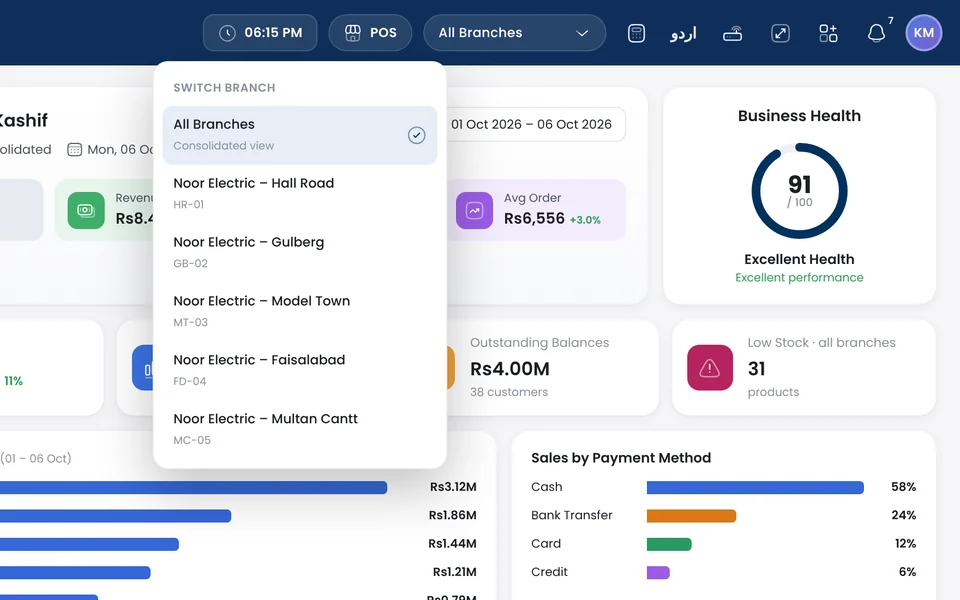Launch the POS screen button
This screenshot has width=960, height=600.
(x=370, y=33)
